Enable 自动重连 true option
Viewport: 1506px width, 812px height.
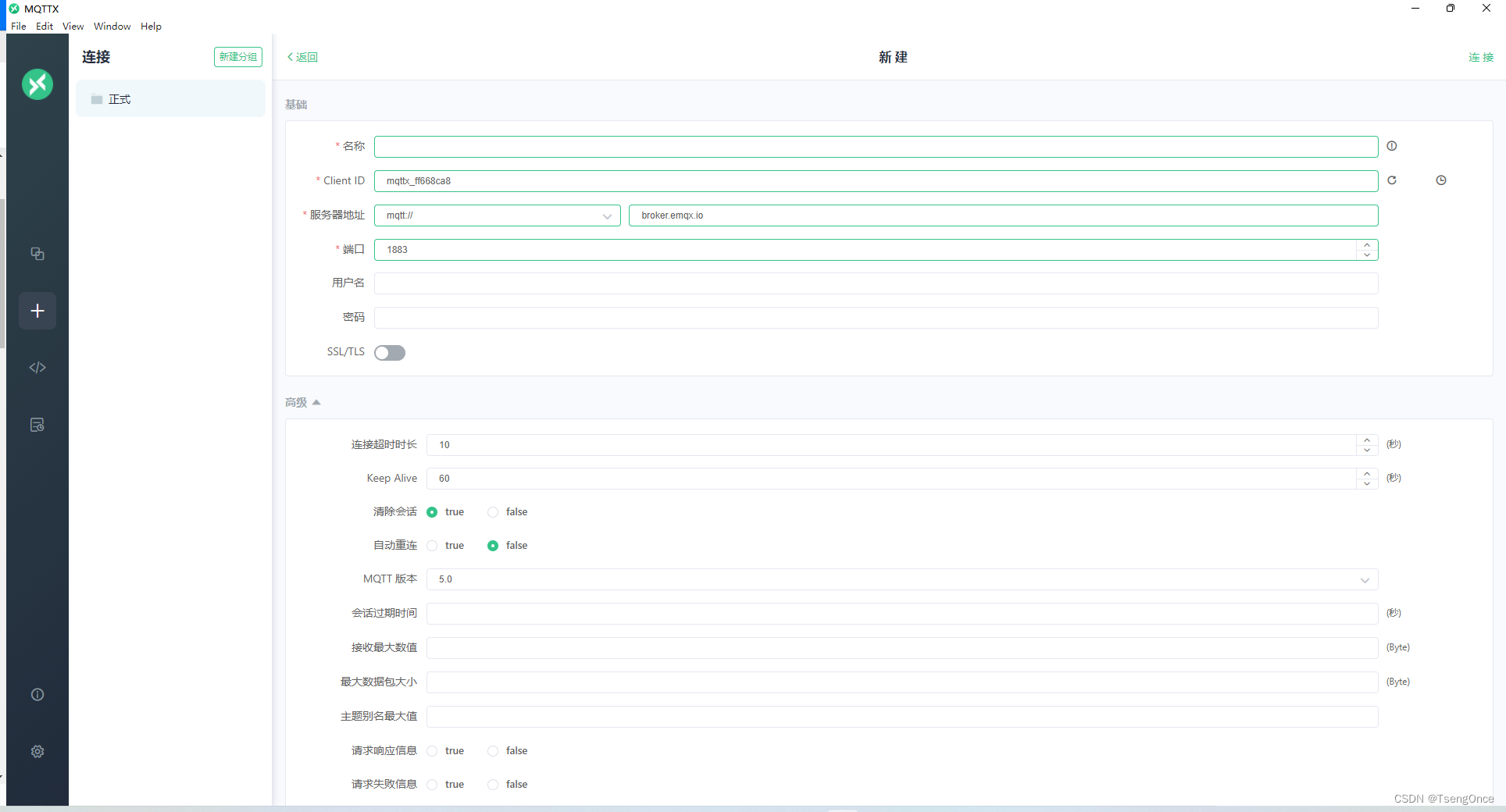(x=432, y=545)
